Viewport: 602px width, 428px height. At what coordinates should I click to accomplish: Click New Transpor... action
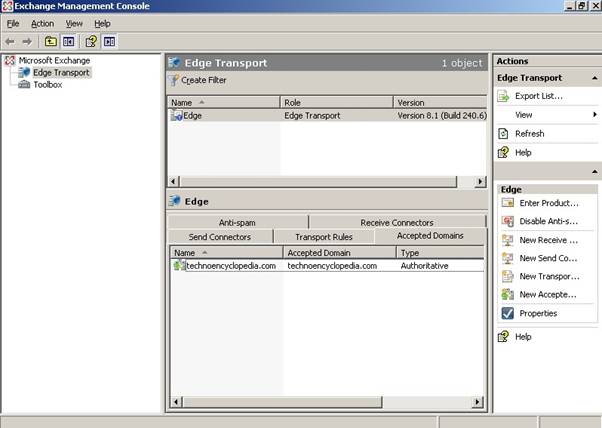tap(549, 276)
